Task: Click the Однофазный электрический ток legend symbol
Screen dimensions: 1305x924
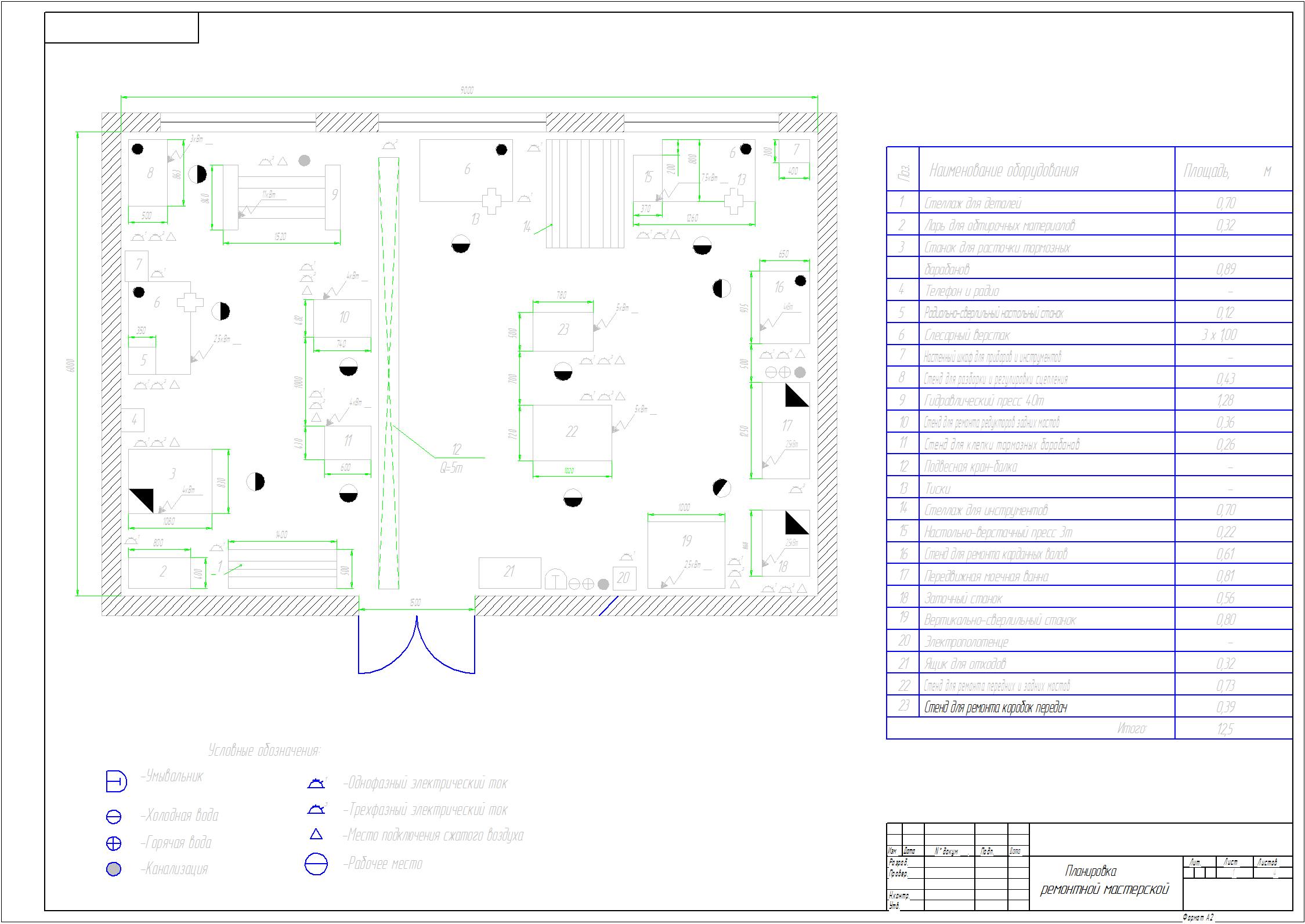Action: (316, 784)
